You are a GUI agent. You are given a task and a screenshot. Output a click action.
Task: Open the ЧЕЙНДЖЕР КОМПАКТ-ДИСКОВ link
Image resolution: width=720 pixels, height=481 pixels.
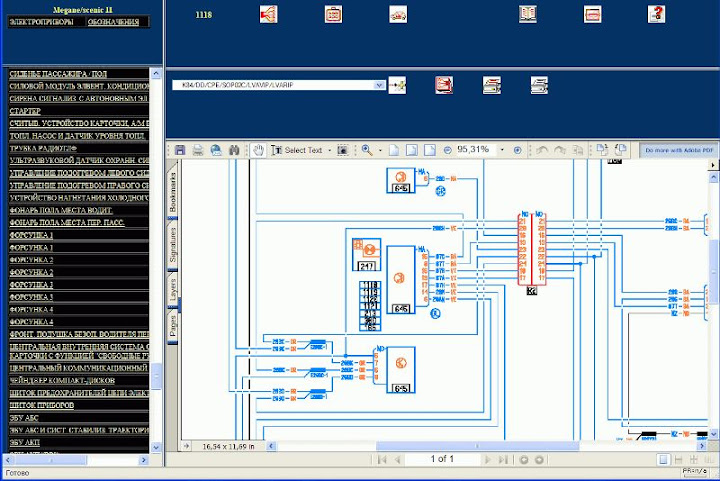62,380
